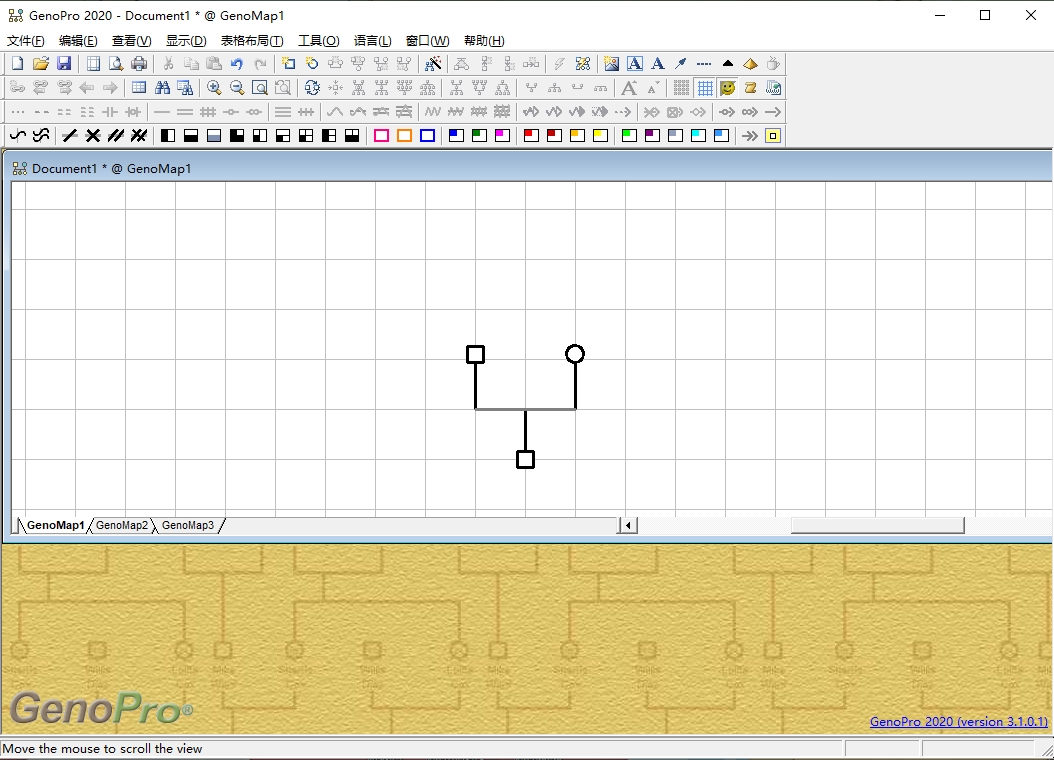Open the 工具(O) menu
Viewport: 1054px width, 760px height.
pos(318,41)
